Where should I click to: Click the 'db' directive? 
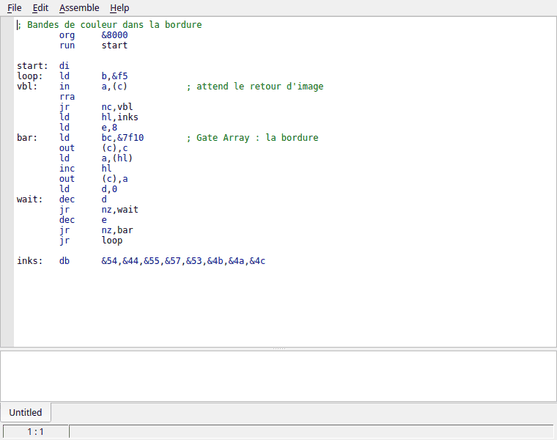(x=64, y=261)
